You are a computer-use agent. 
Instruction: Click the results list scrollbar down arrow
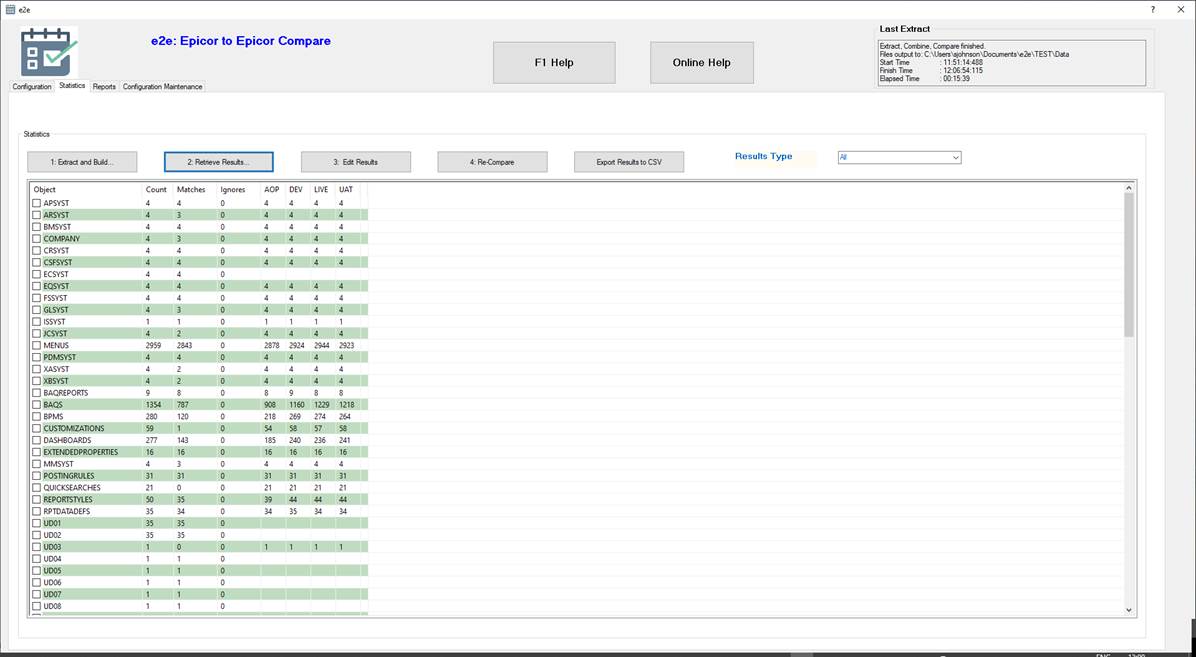coord(1129,610)
